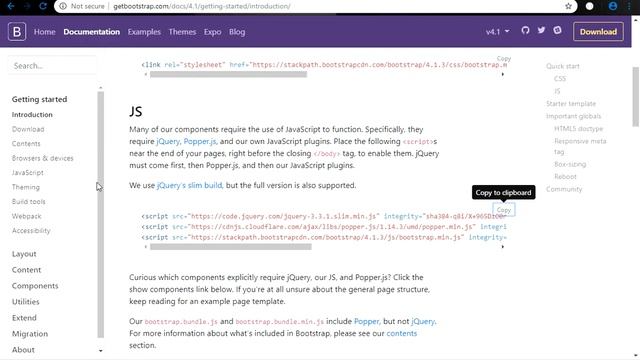The height and width of the screenshot is (360, 640).
Task: Follow the jQuery link in the first JS paragraph
Action: 168,141
